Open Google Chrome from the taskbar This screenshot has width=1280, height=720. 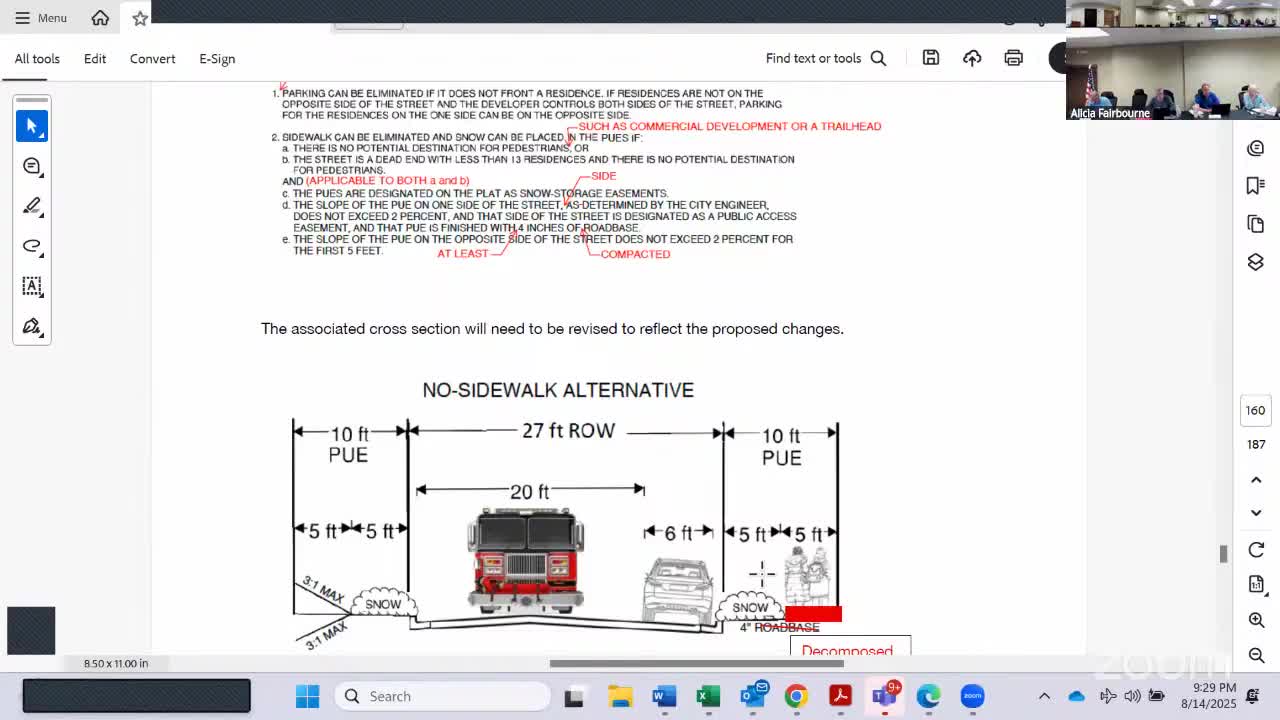coord(796,696)
